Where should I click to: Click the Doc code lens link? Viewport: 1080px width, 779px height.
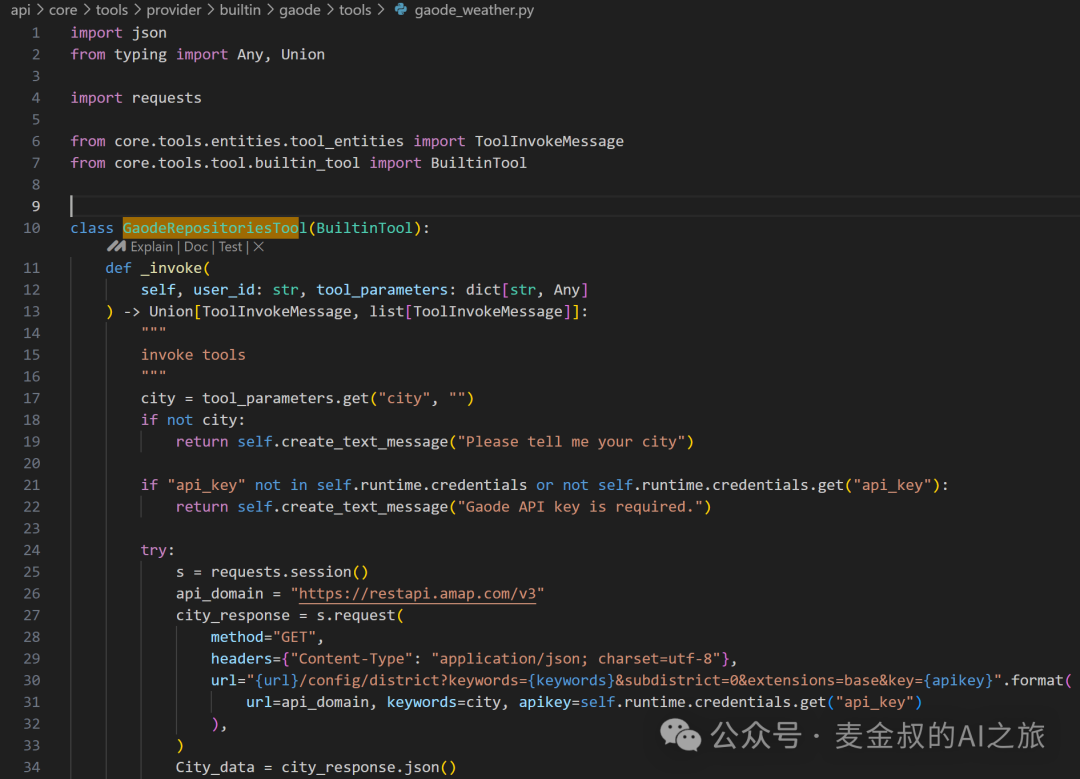pyautogui.click(x=196, y=247)
